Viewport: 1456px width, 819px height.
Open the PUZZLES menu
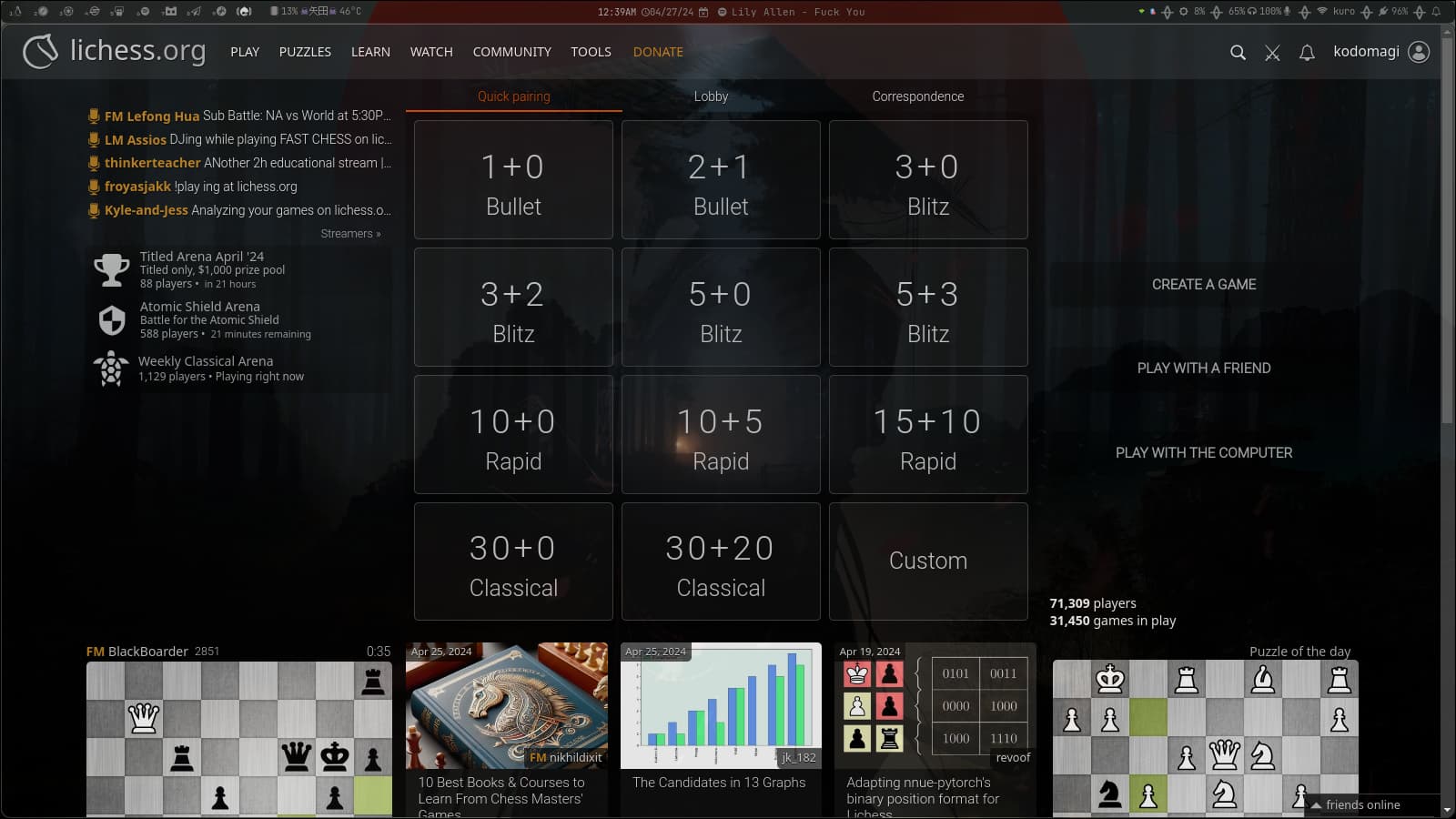click(305, 52)
